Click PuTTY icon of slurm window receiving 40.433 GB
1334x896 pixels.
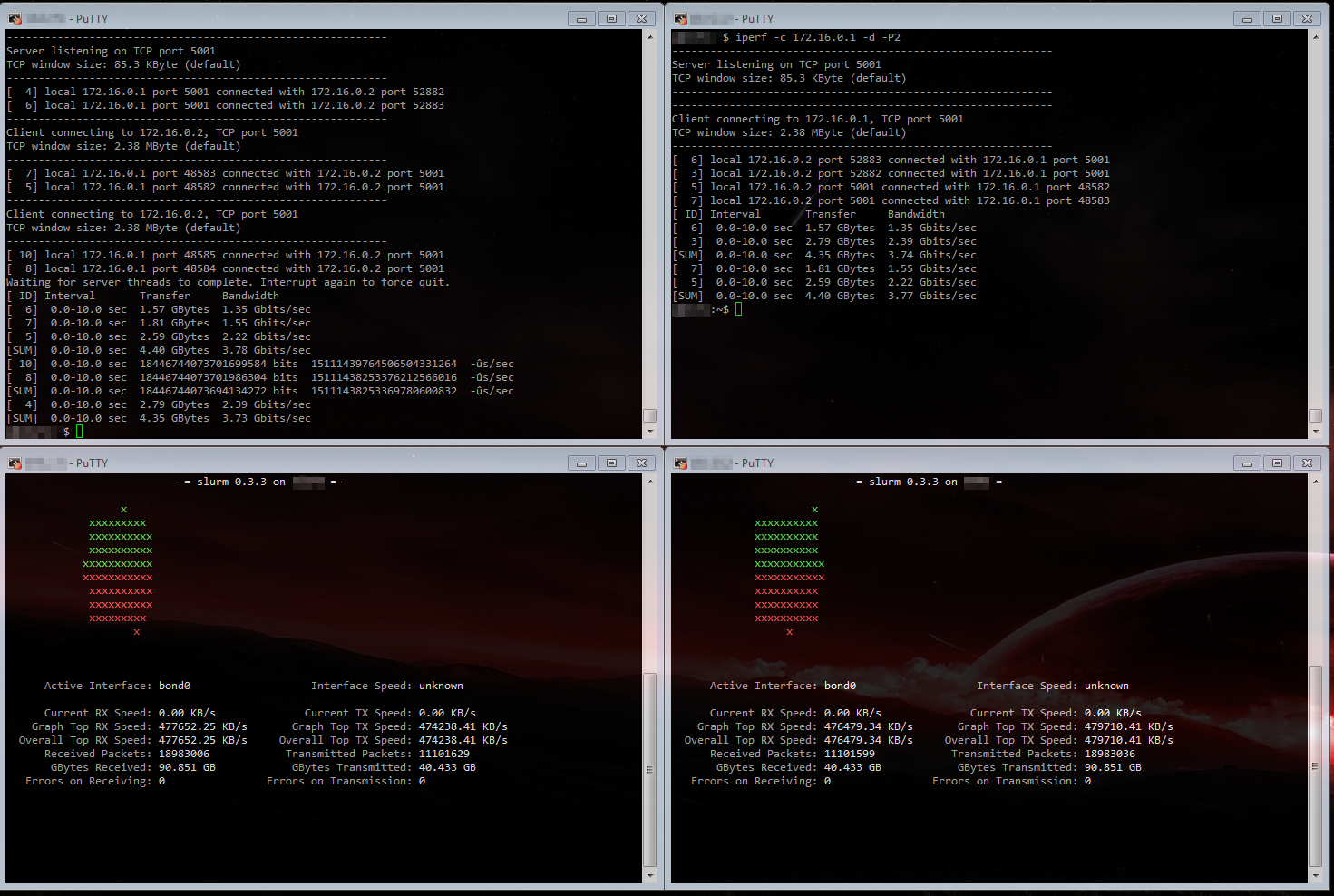(x=680, y=463)
